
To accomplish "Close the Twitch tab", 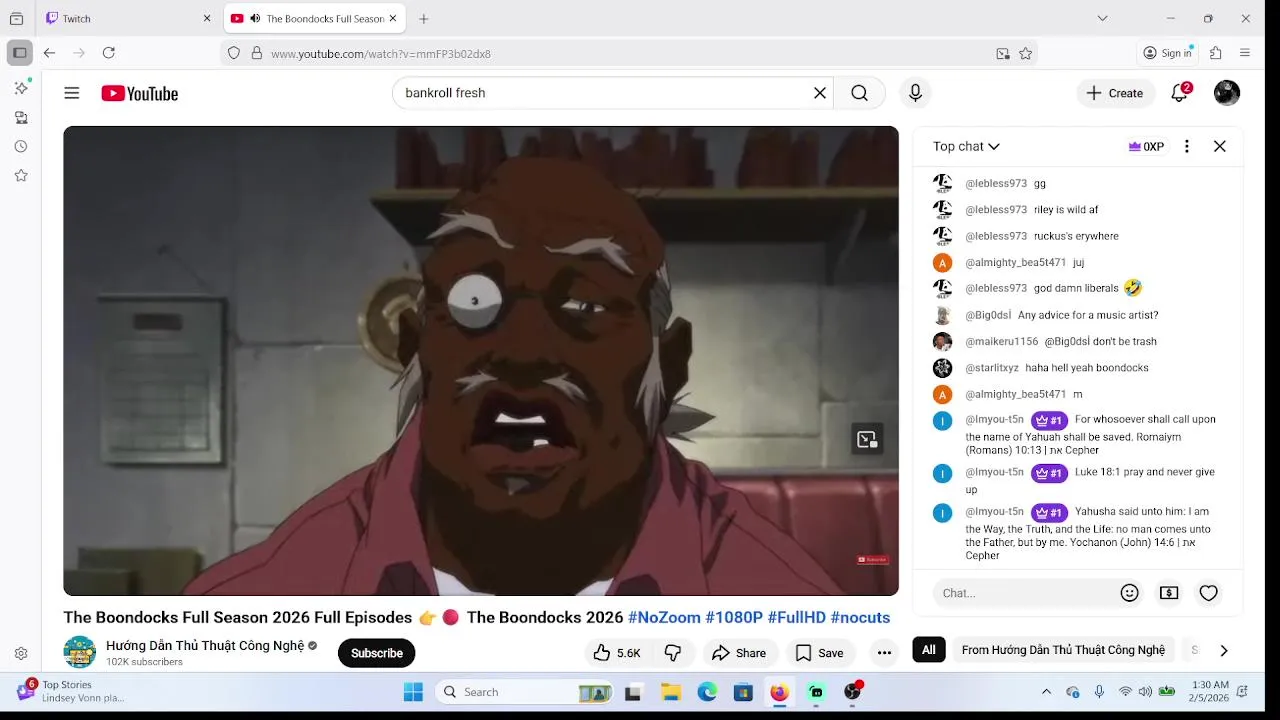I will [207, 18].
